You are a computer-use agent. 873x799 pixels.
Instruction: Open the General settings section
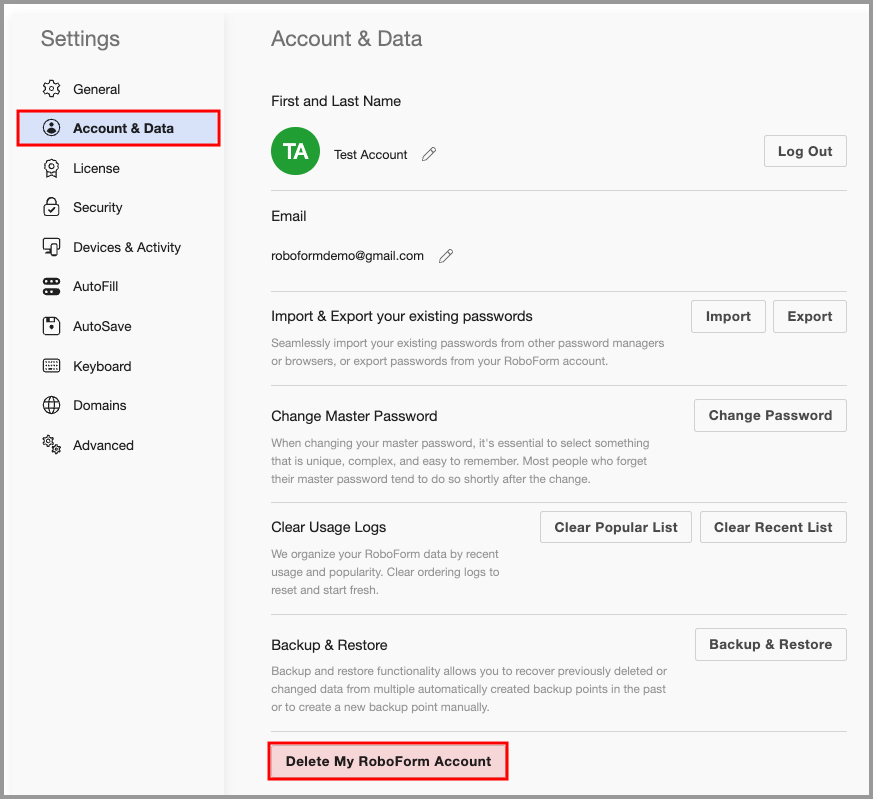(x=119, y=89)
